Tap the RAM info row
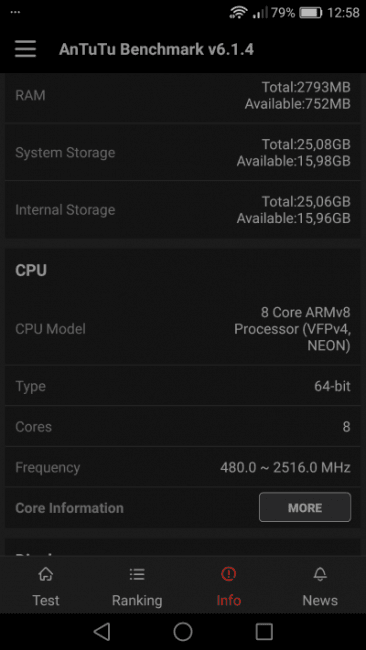 [x=183, y=95]
